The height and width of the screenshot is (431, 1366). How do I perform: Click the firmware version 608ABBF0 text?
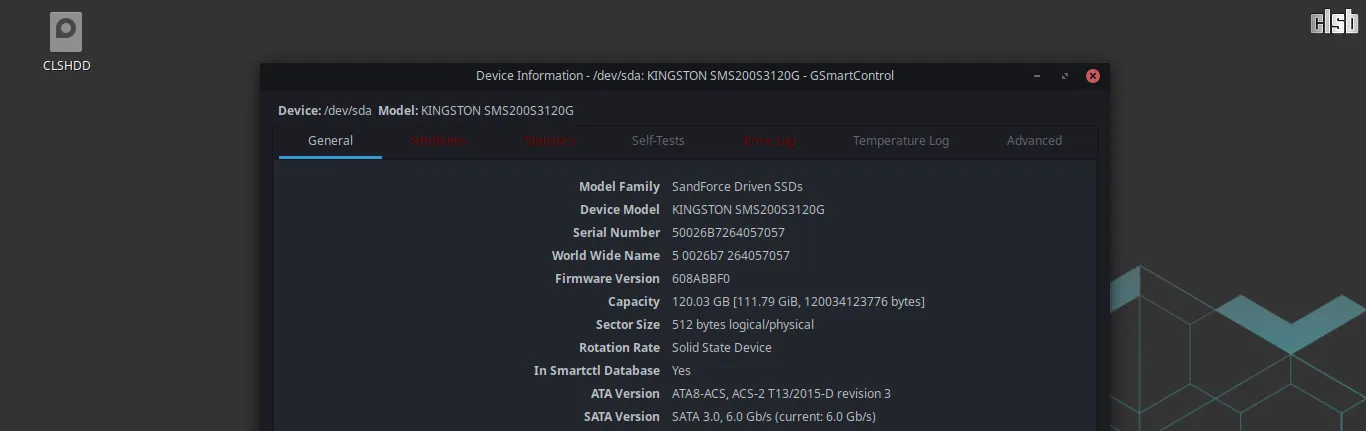tap(701, 279)
